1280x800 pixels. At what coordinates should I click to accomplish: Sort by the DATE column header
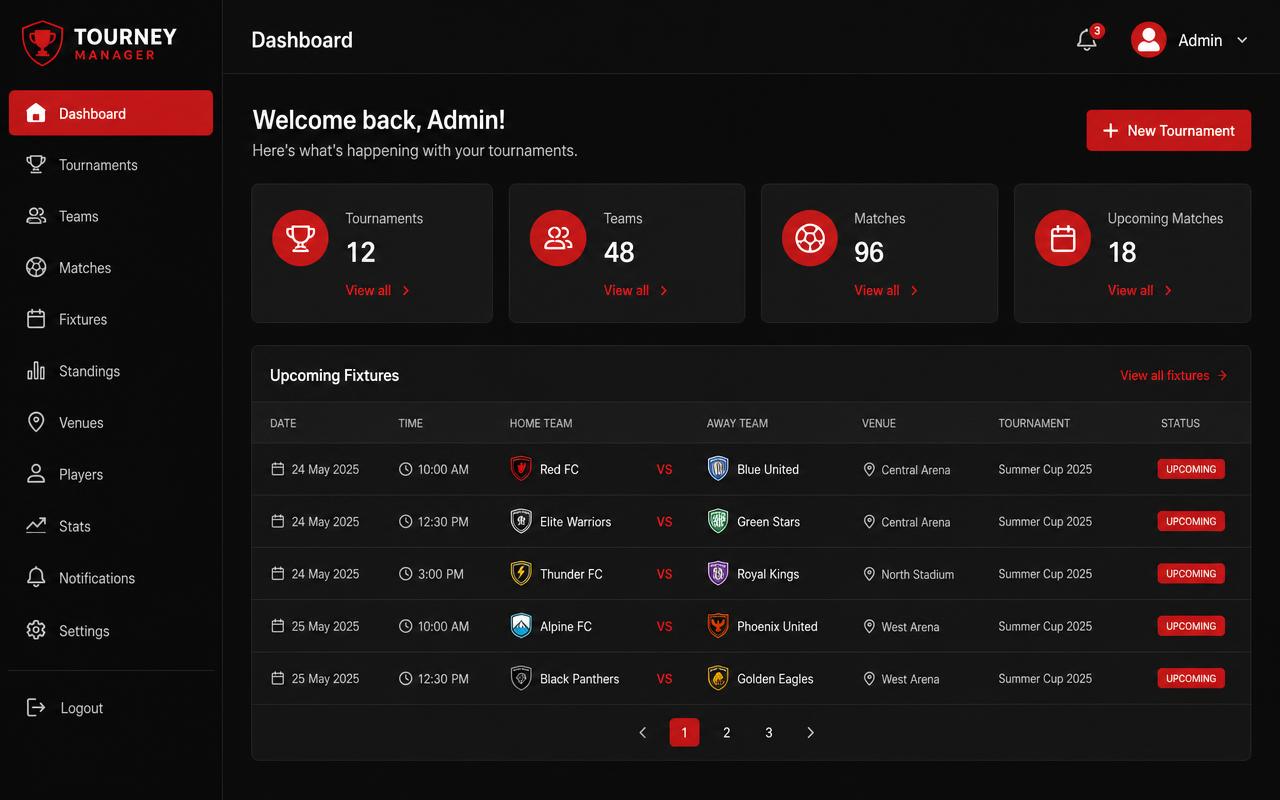pos(283,423)
